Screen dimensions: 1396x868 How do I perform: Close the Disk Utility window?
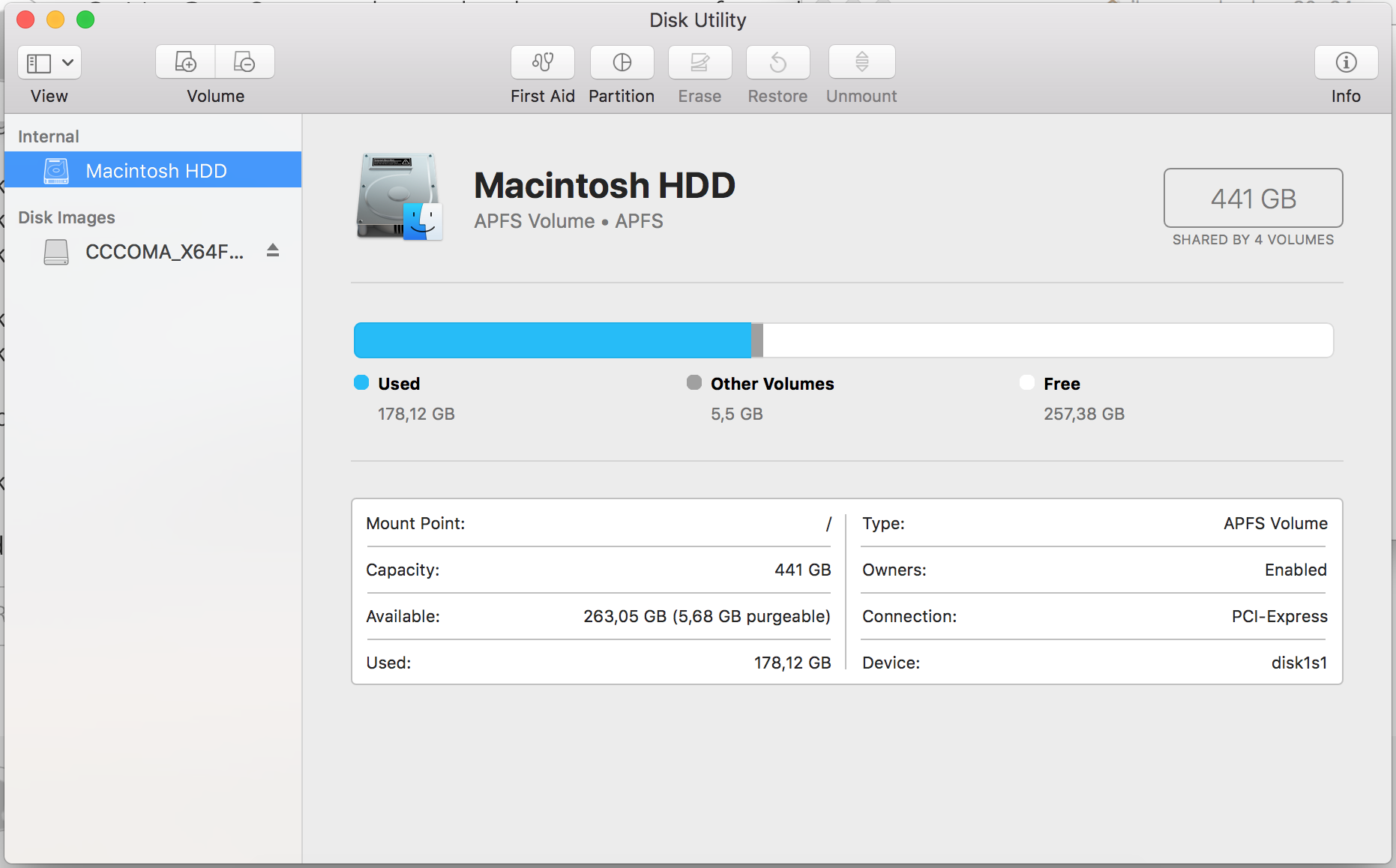[x=26, y=19]
